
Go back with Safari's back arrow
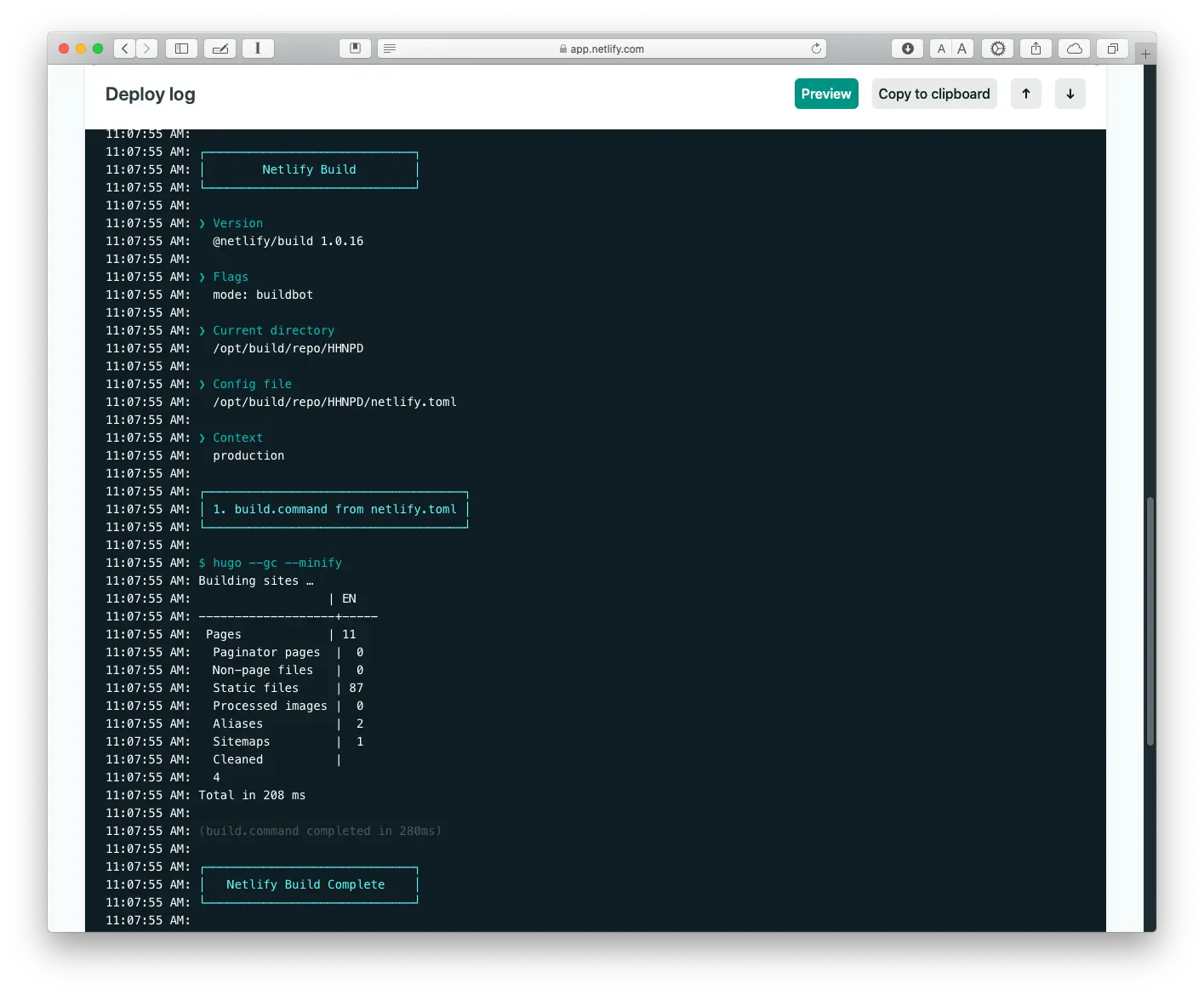[125, 49]
